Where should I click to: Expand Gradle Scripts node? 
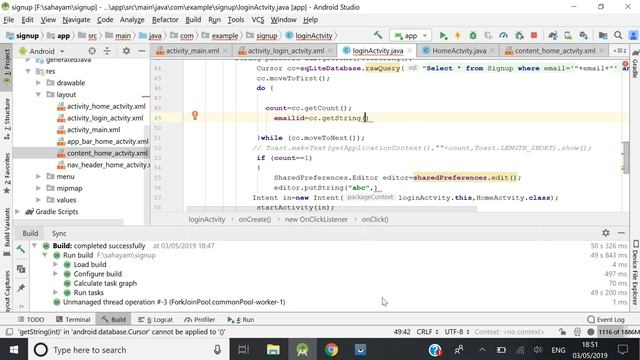(x=18, y=211)
